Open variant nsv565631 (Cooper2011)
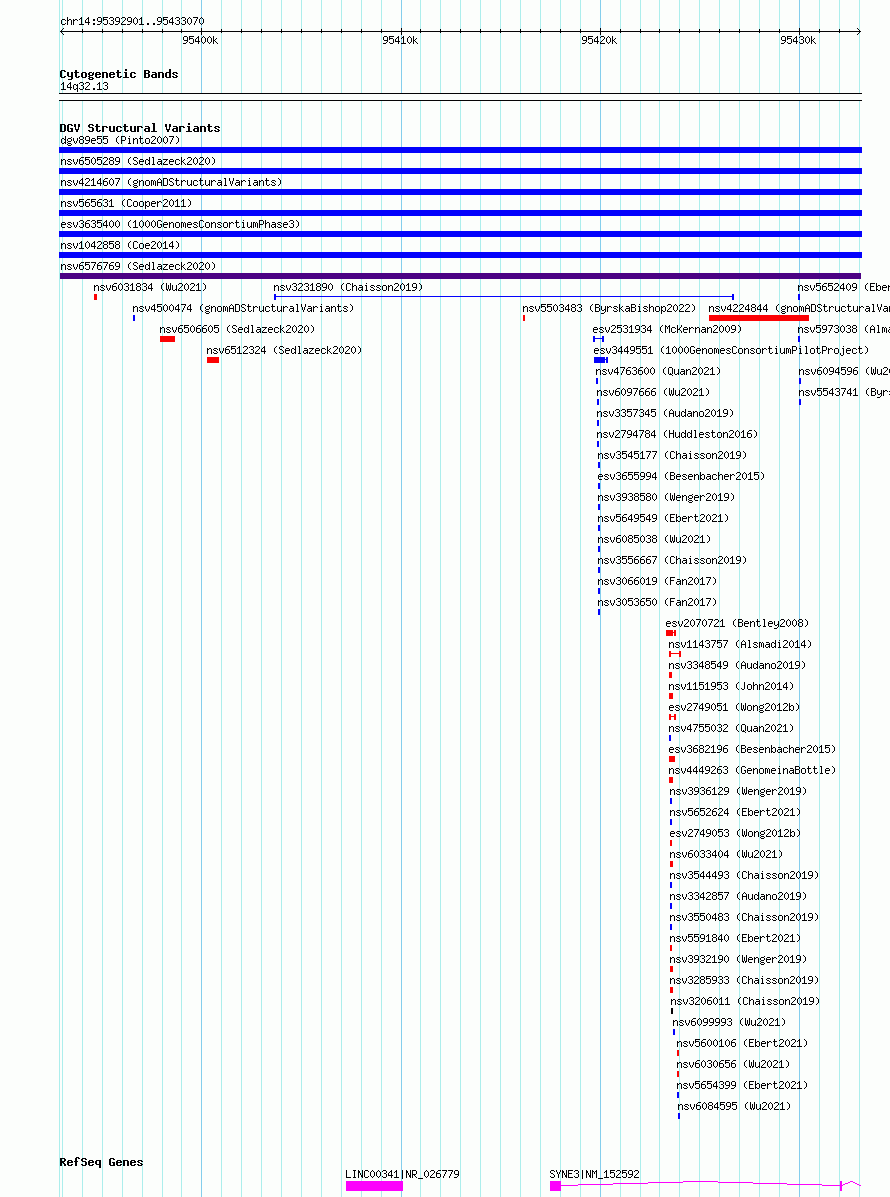The width and height of the screenshot is (890, 1197). pyautogui.click(x=126, y=203)
